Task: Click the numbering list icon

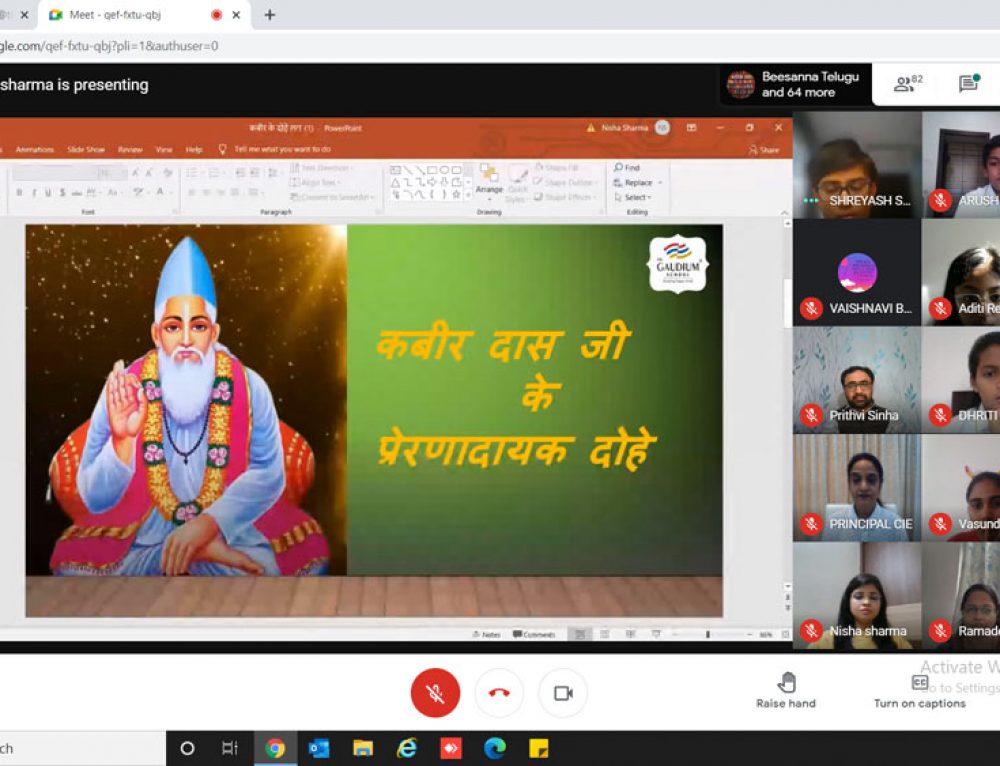Action: click(x=216, y=173)
